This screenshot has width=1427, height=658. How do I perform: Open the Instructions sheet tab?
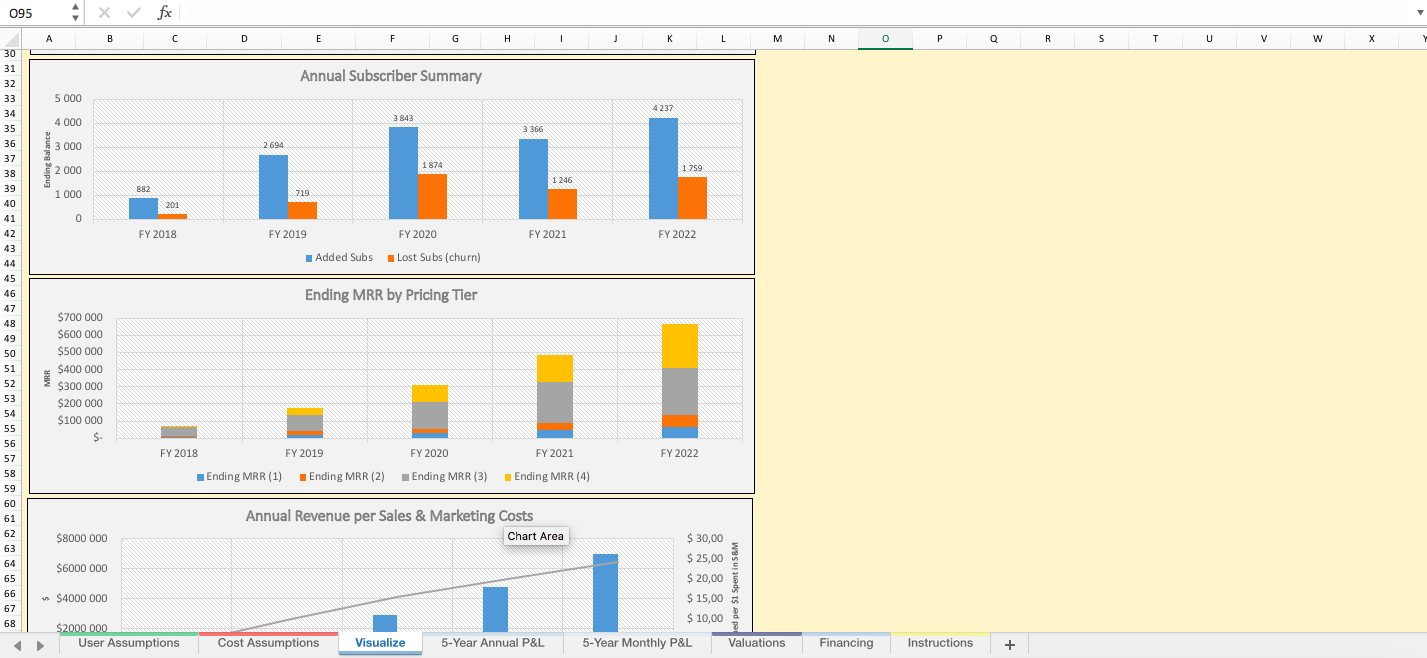click(x=940, y=643)
